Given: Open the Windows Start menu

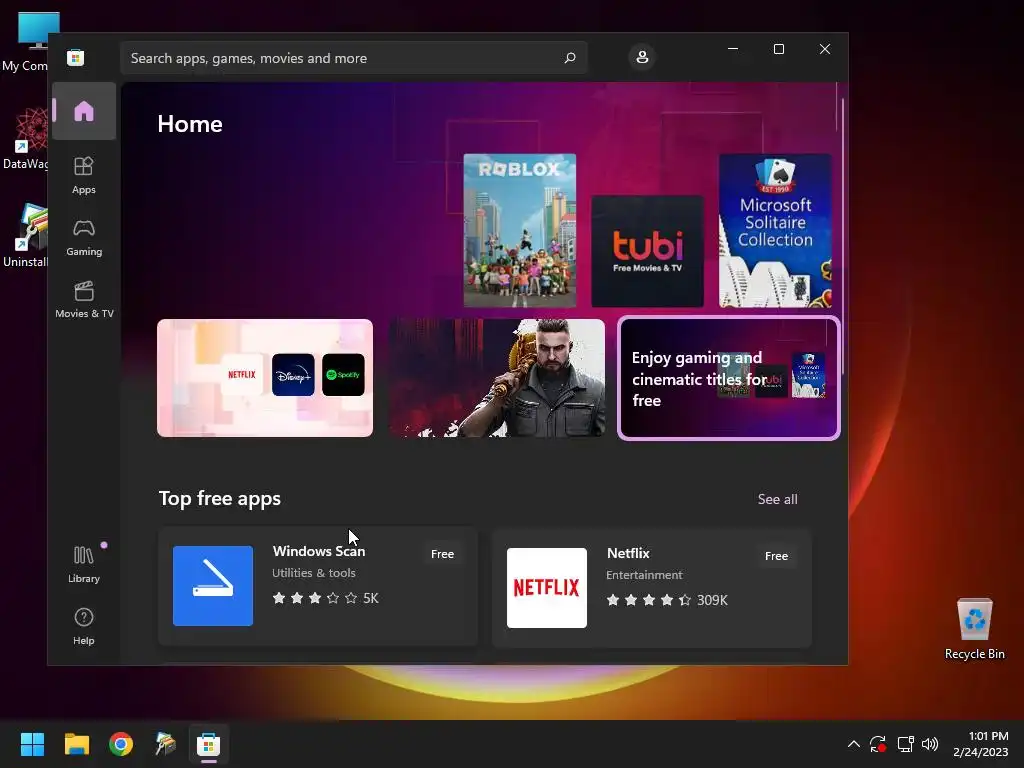Looking at the screenshot, I should click(32, 744).
